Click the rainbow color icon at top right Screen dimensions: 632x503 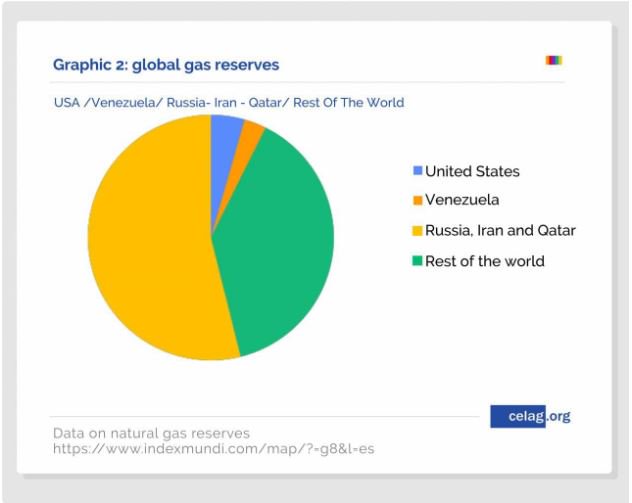point(554,60)
